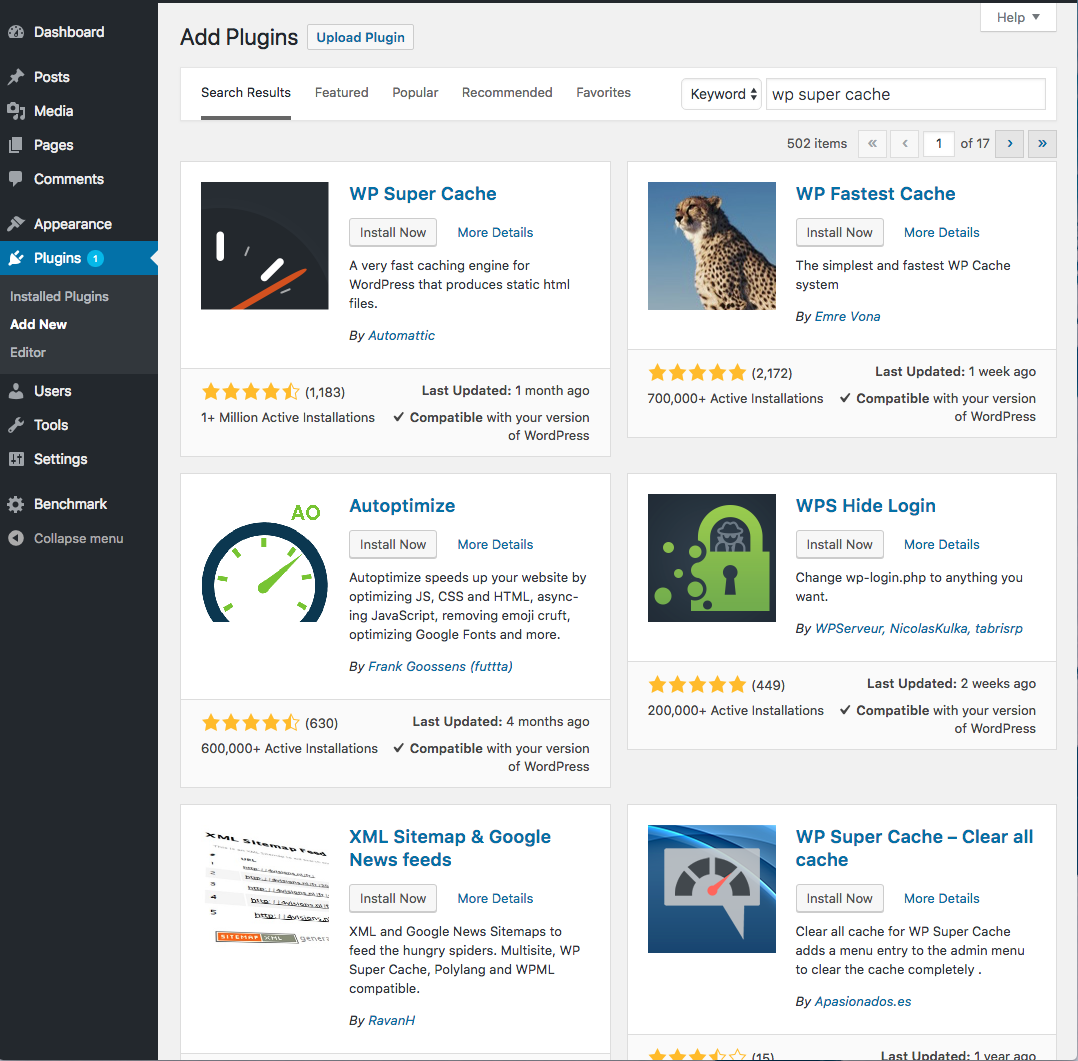Click the plugin search keyword field
This screenshot has width=1078, height=1061.
[905, 94]
